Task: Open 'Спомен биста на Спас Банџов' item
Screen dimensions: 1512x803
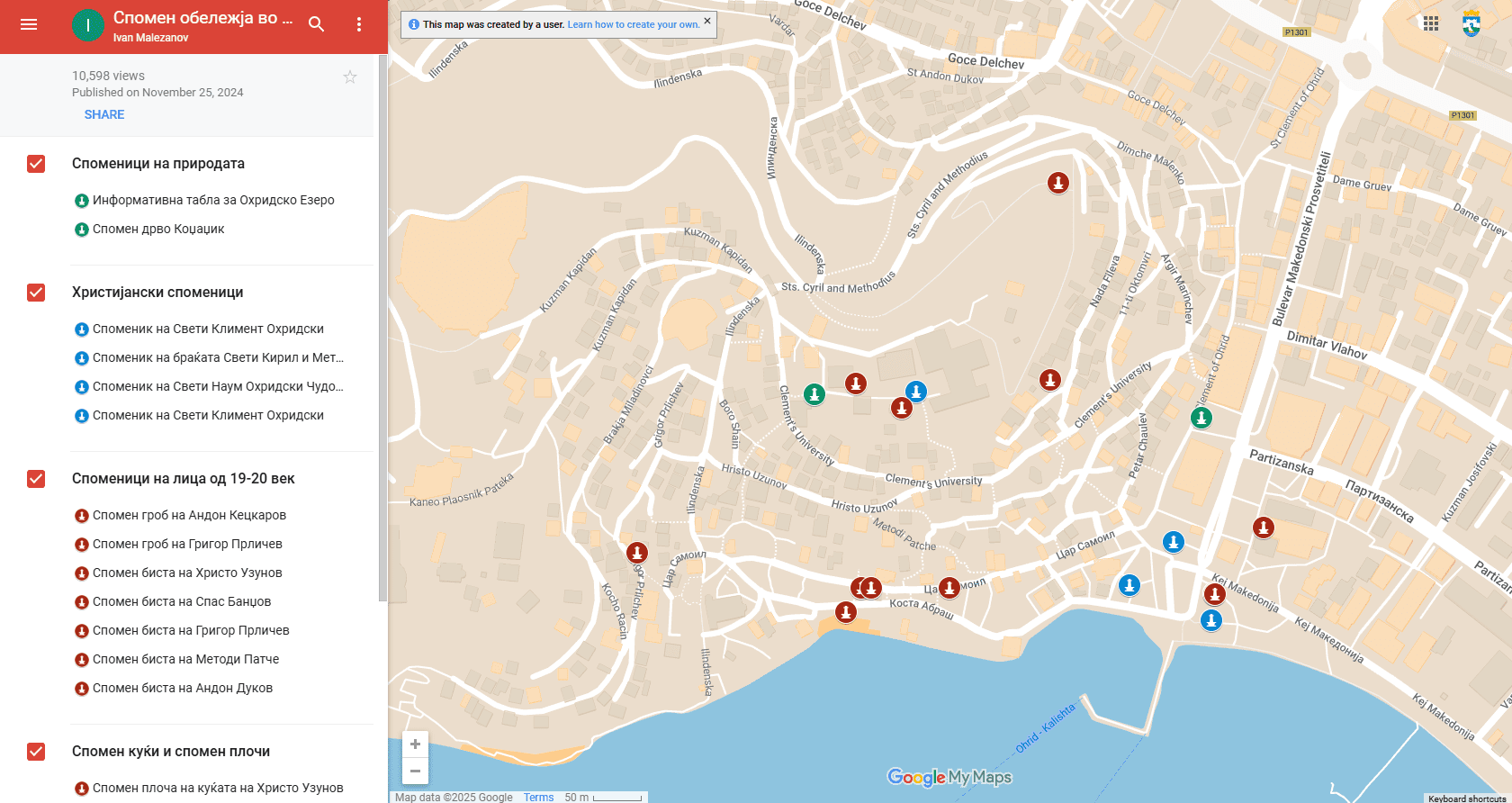Action: pos(182,601)
